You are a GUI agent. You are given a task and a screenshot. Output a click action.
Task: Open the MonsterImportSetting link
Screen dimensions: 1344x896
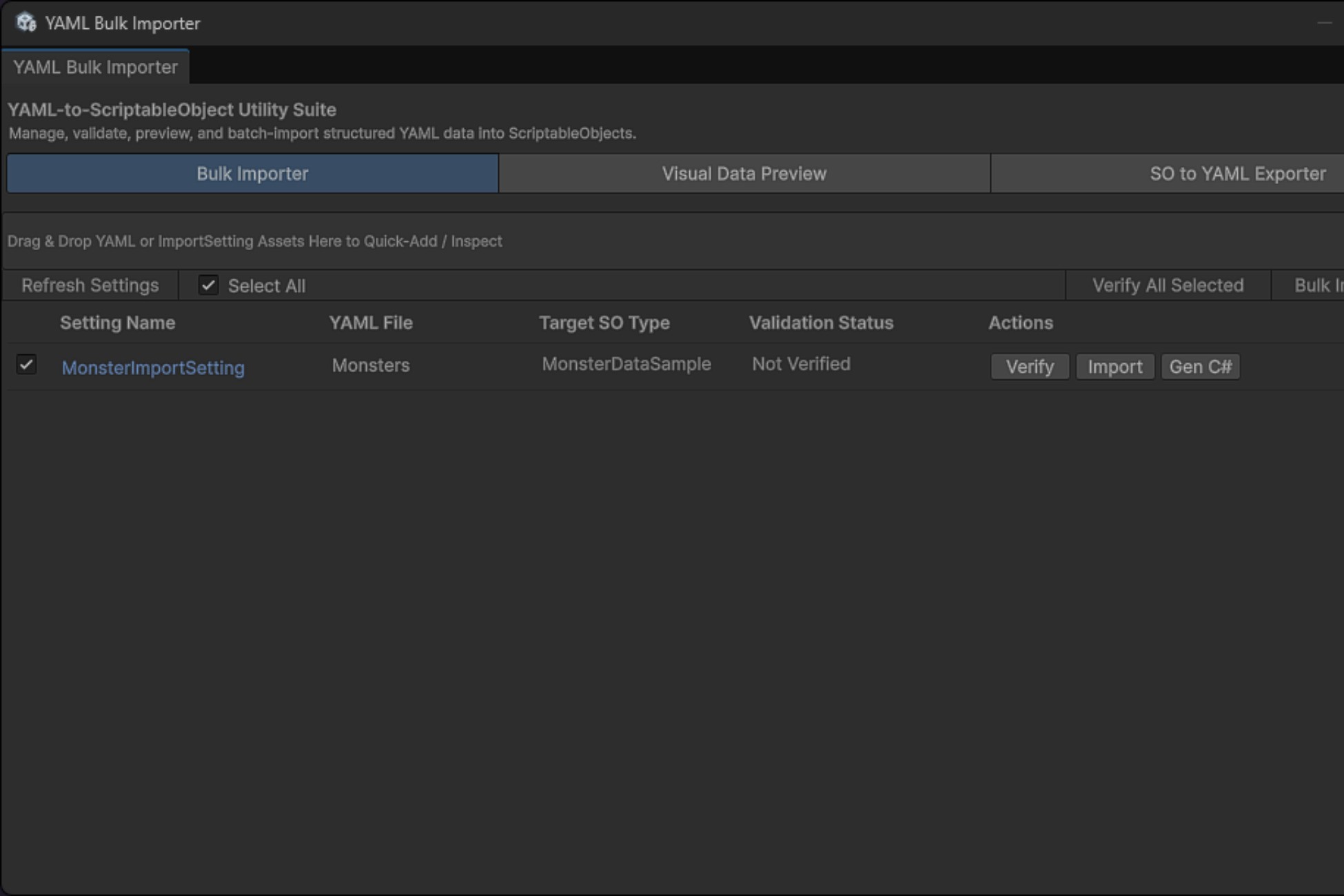[153, 367]
